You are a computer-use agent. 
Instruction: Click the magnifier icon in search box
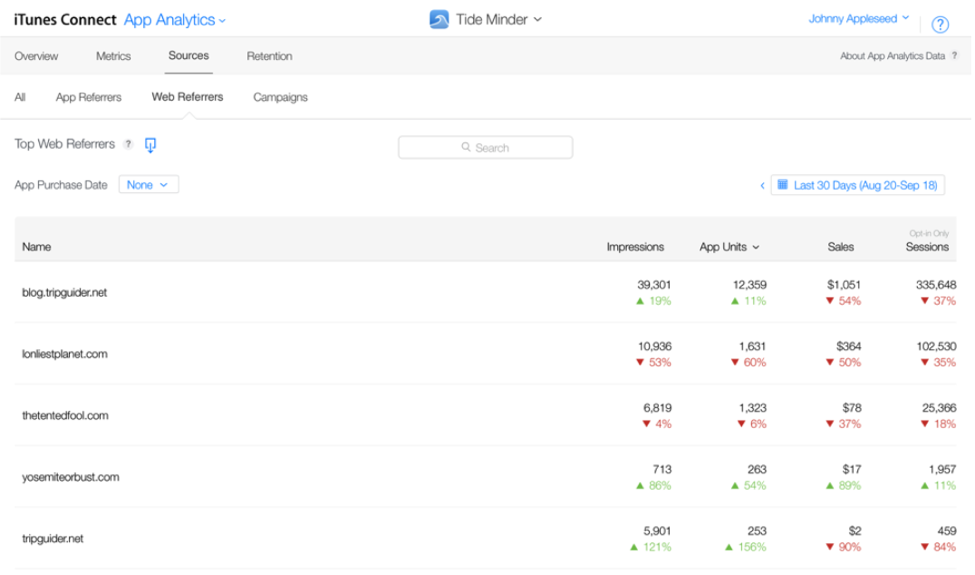[x=466, y=147]
